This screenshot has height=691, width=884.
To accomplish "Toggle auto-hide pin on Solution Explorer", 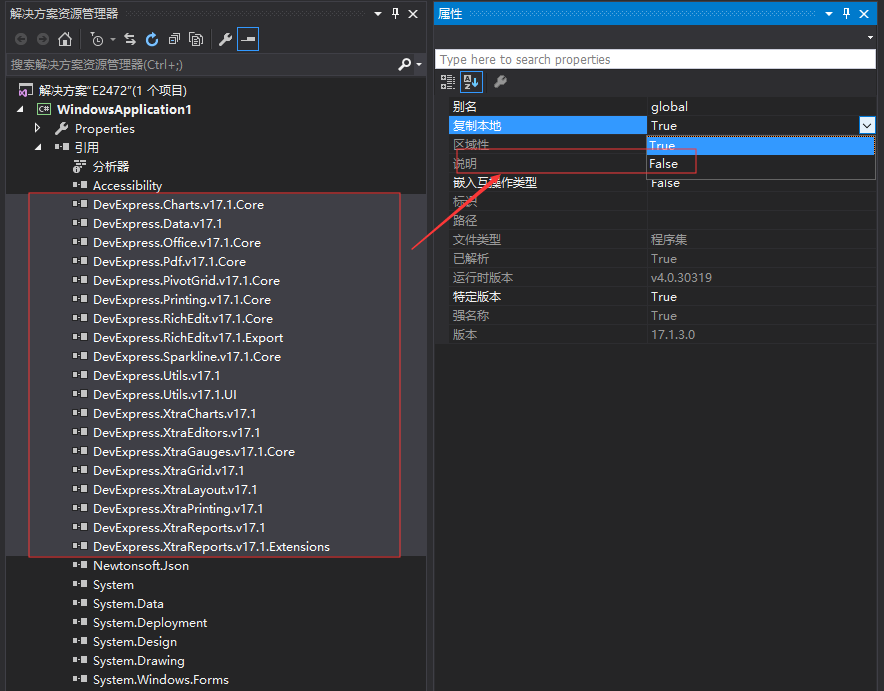I will pos(396,14).
